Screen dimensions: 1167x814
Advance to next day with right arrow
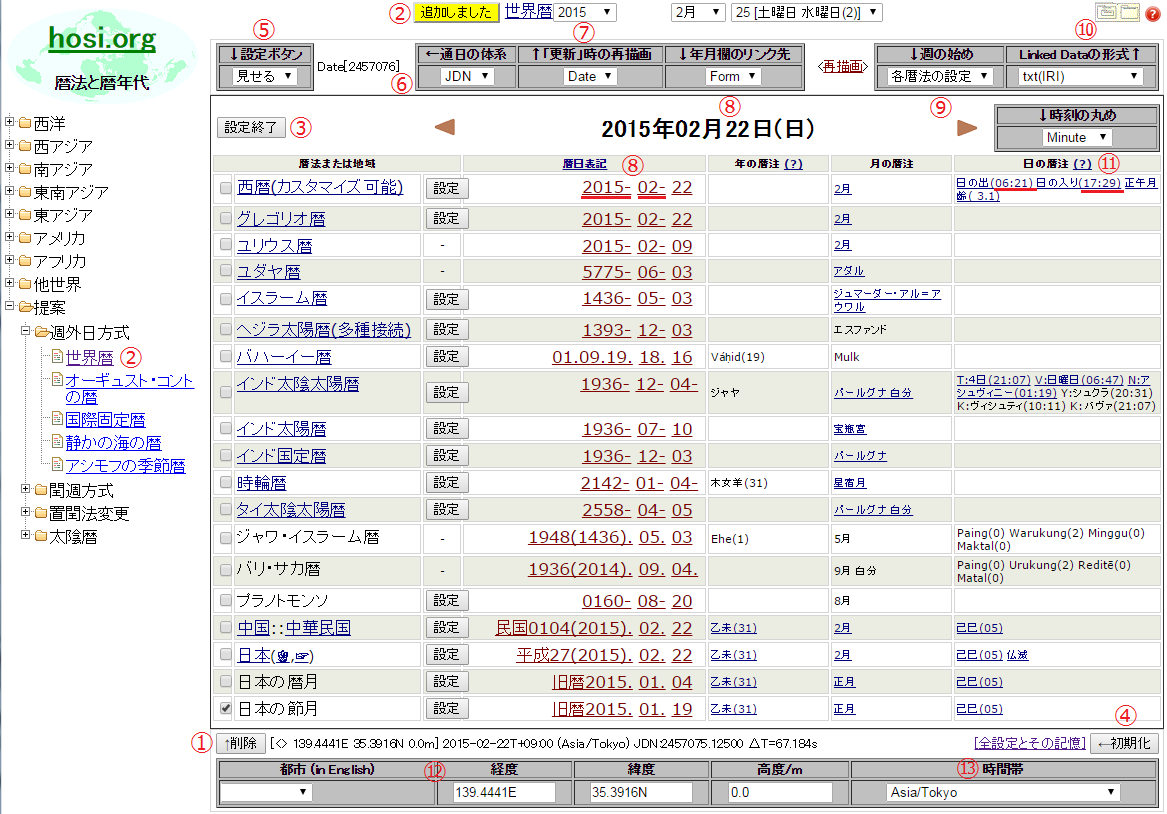(x=967, y=127)
